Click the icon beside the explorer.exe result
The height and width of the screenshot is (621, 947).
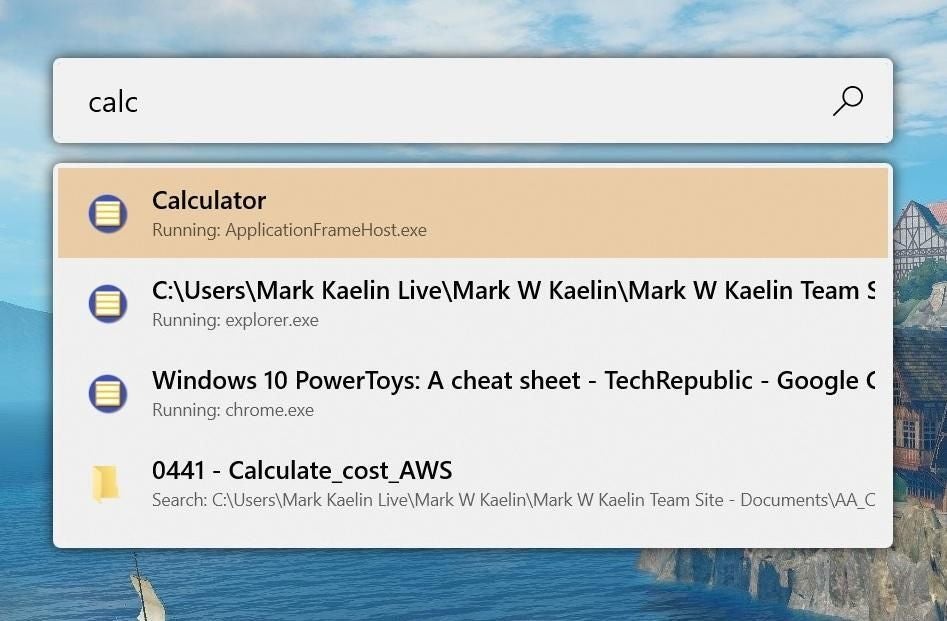point(108,303)
